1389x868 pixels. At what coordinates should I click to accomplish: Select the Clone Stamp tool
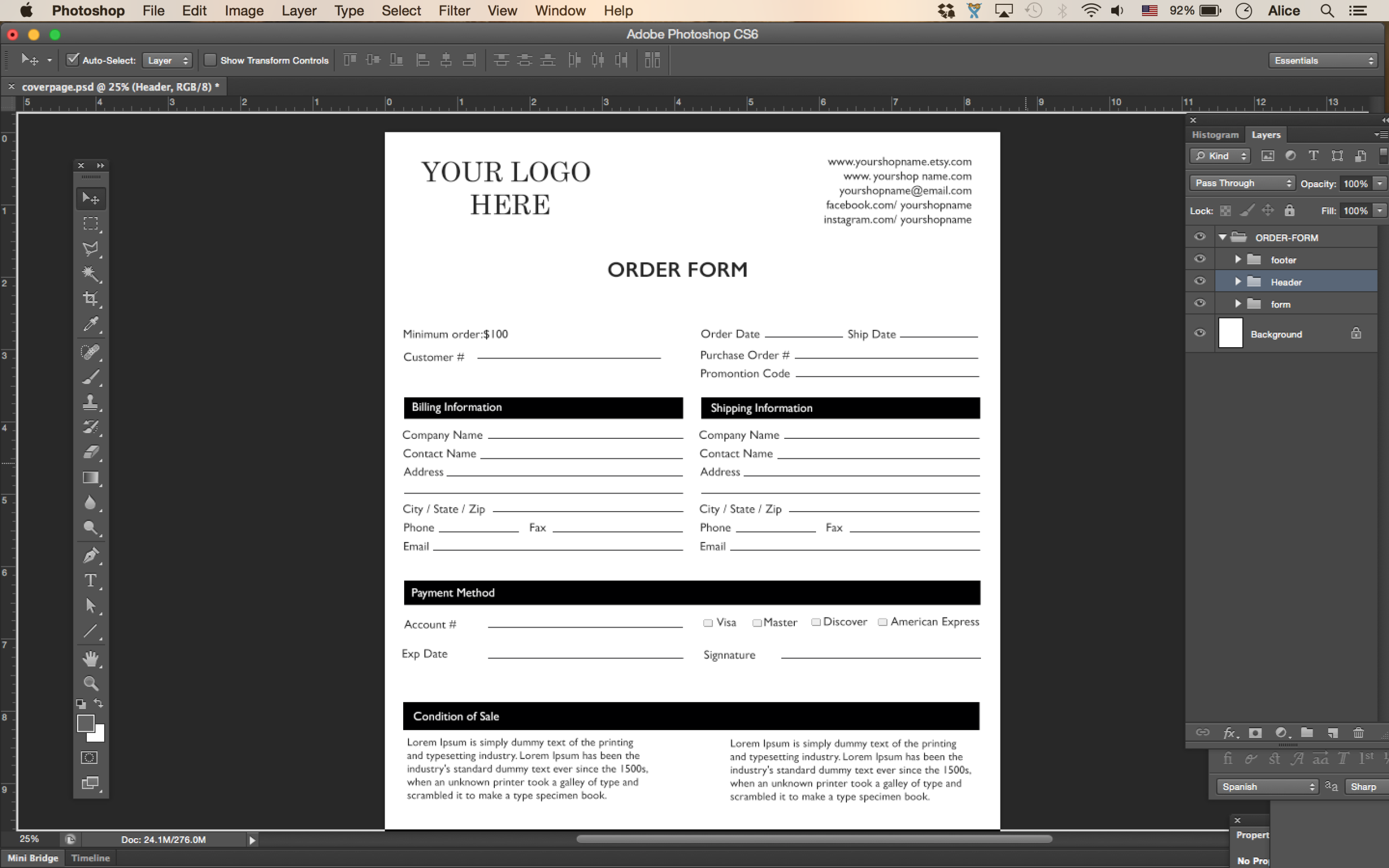pyautogui.click(x=90, y=402)
